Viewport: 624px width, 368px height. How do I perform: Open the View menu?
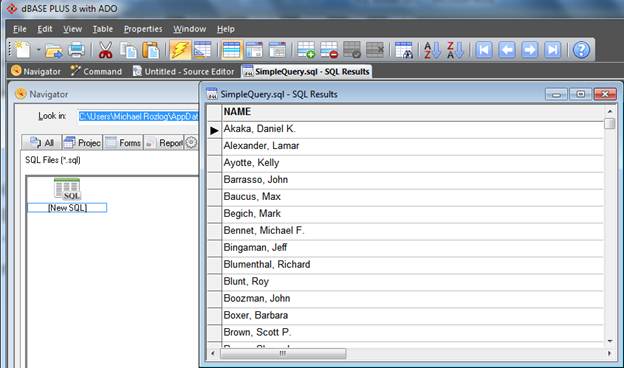point(72,29)
